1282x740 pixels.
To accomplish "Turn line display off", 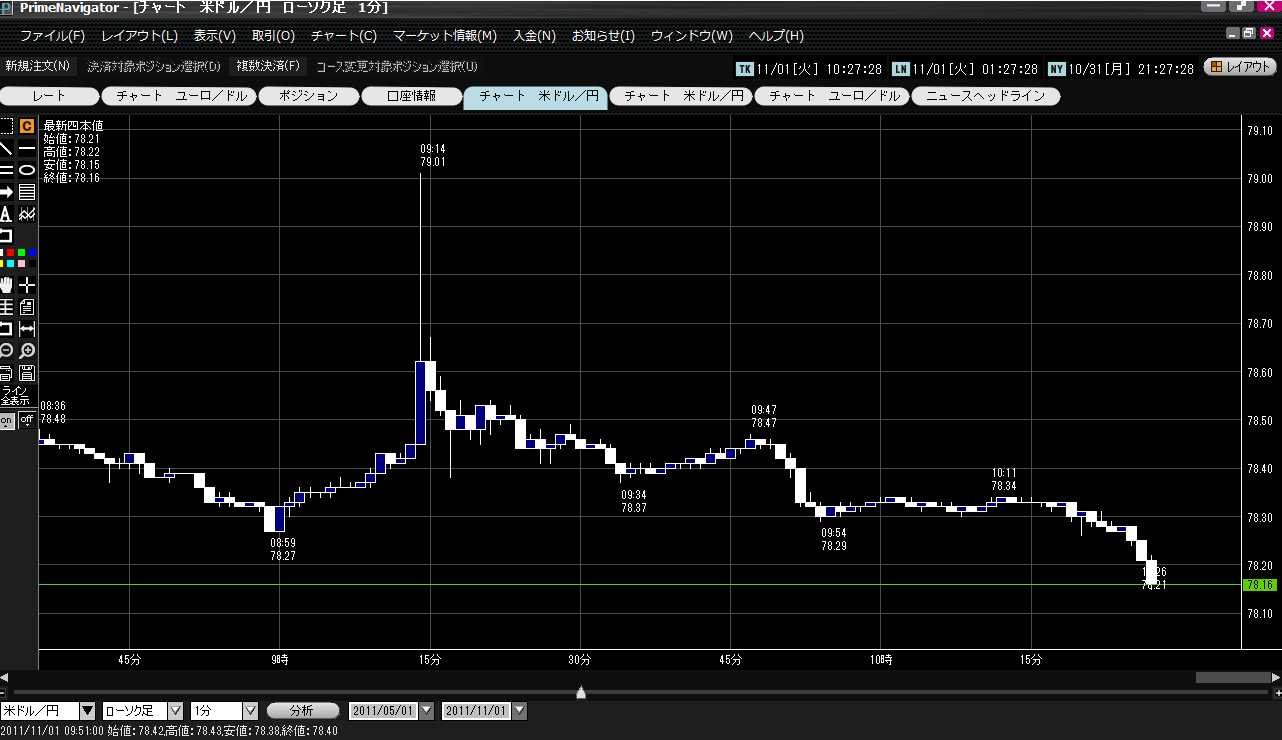I will point(27,421).
